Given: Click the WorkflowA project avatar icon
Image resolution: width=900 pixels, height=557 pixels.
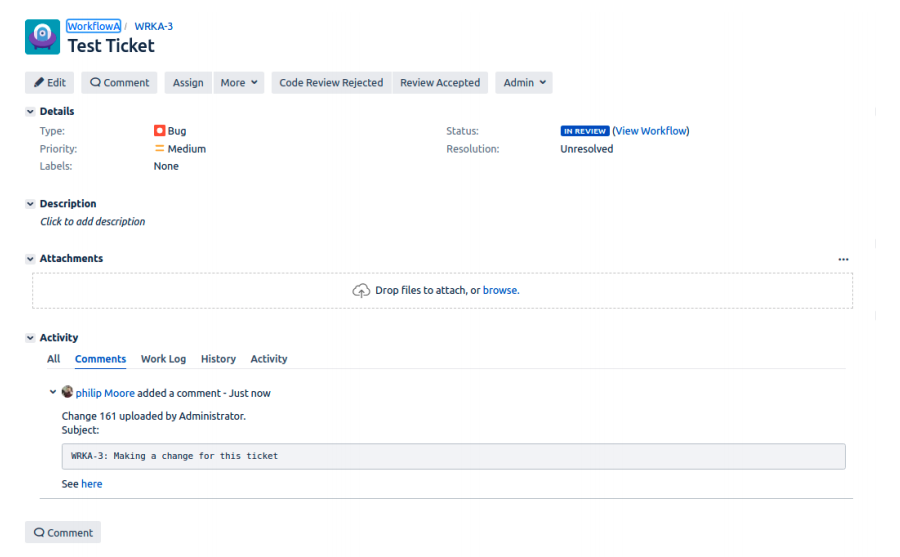Looking at the screenshot, I should (42, 37).
